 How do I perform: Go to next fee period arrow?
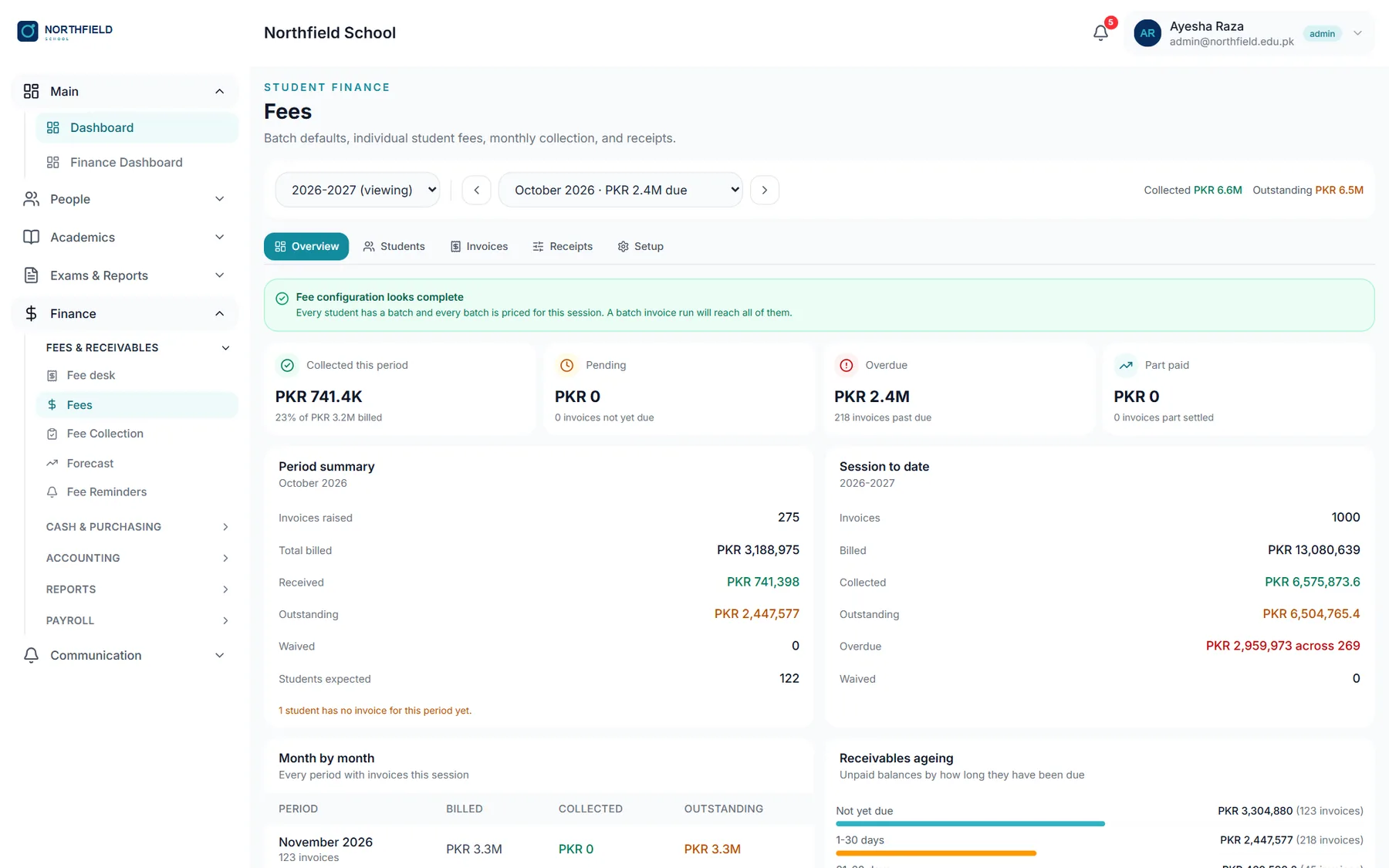[x=765, y=190]
